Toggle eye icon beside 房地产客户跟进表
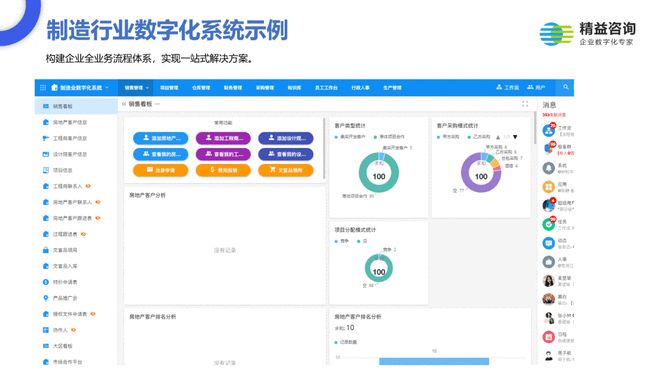The width and height of the screenshot is (660, 372). click(x=98, y=218)
